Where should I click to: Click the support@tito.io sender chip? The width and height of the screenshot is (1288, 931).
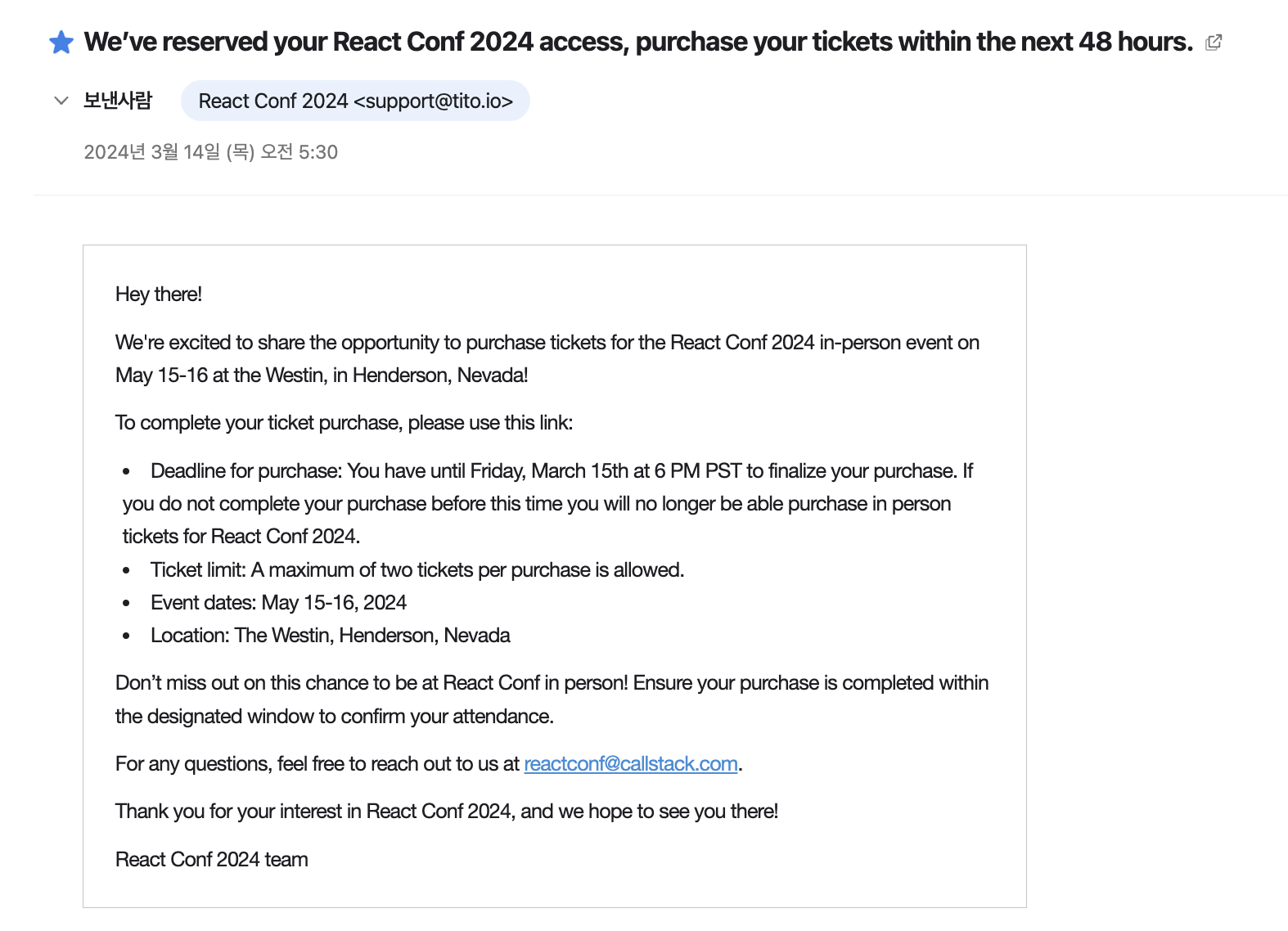pos(355,101)
